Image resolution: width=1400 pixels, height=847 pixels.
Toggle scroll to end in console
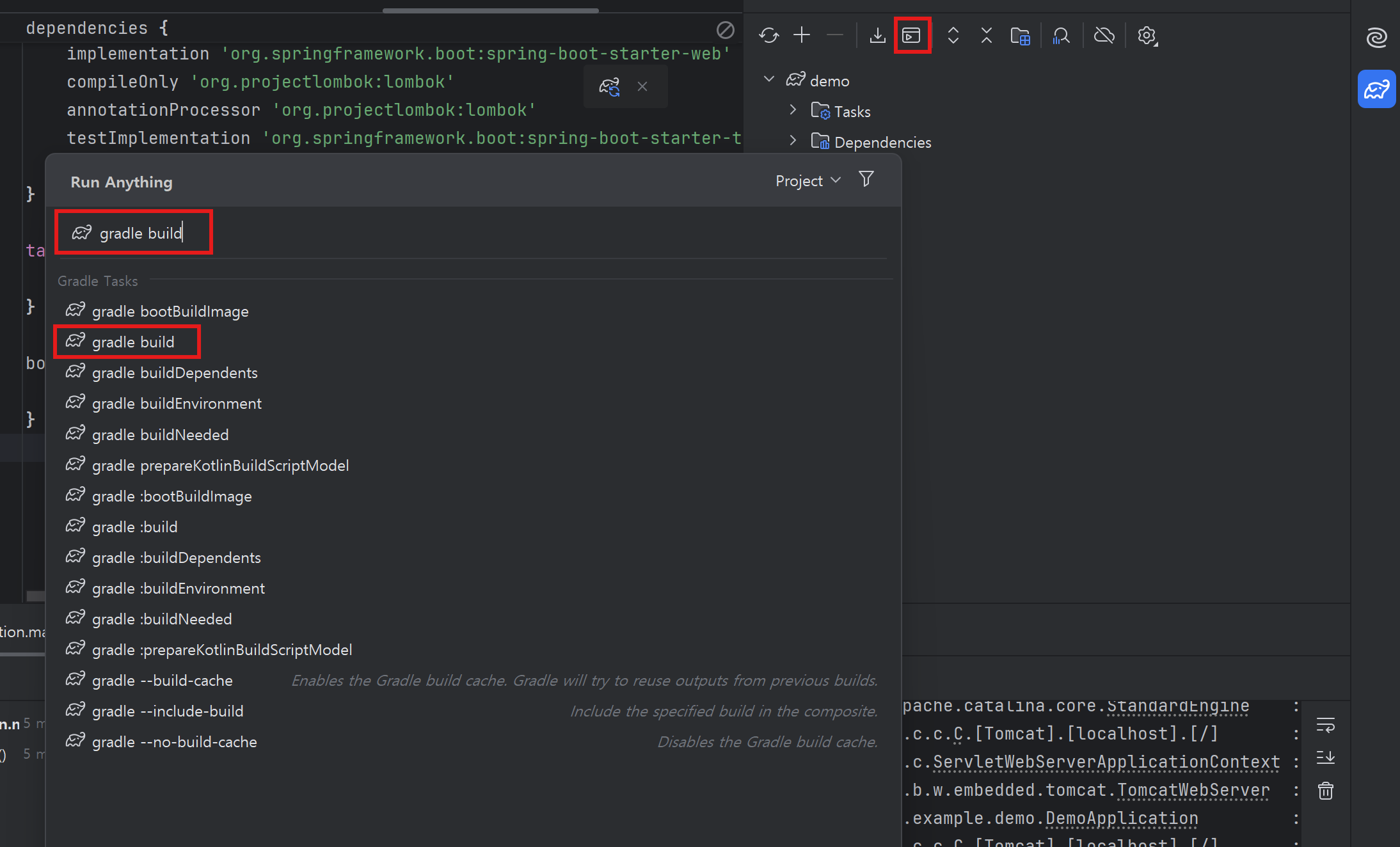pyautogui.click(x=1325, y=757)
